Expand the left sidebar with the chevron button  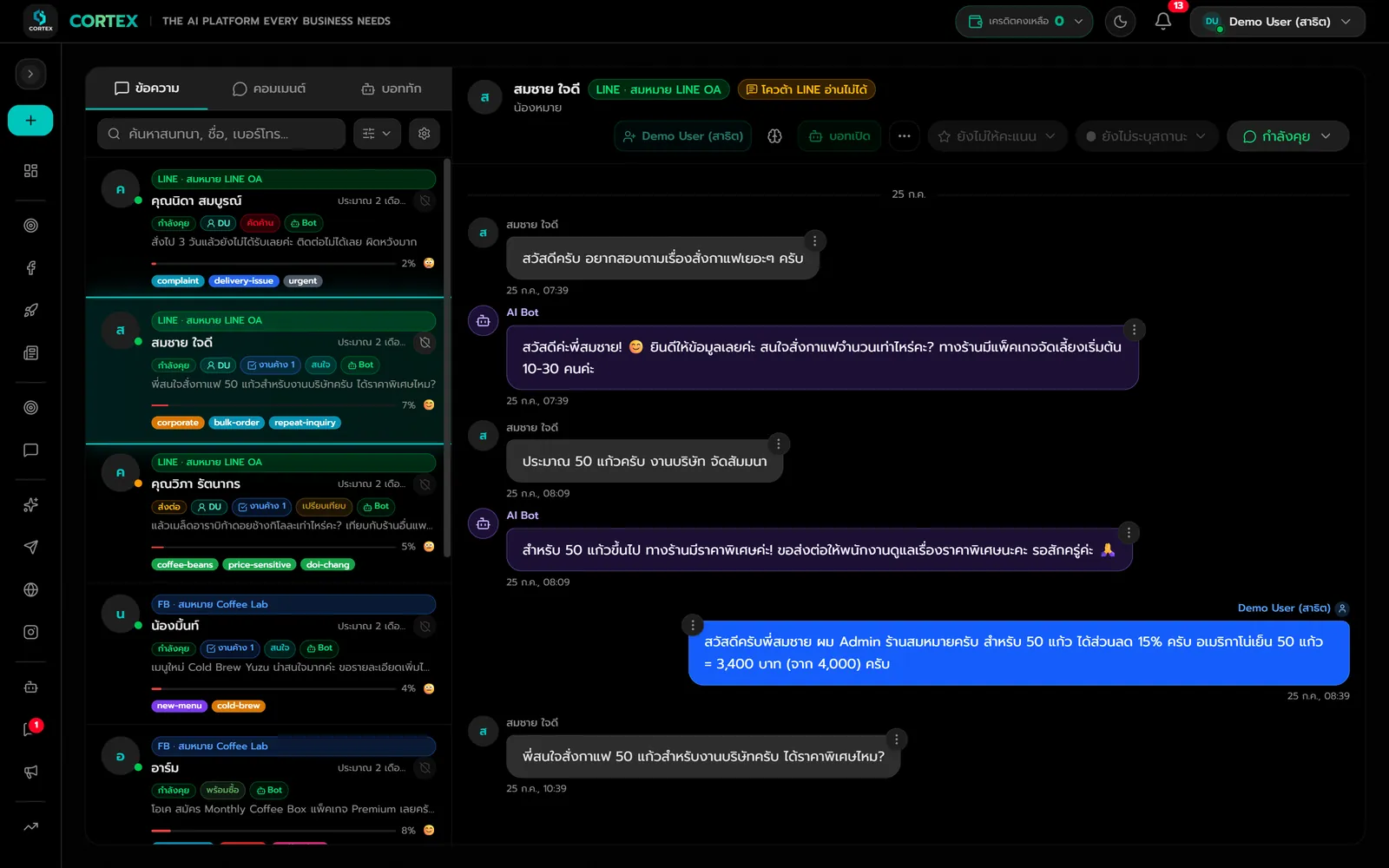pos(30,74)
